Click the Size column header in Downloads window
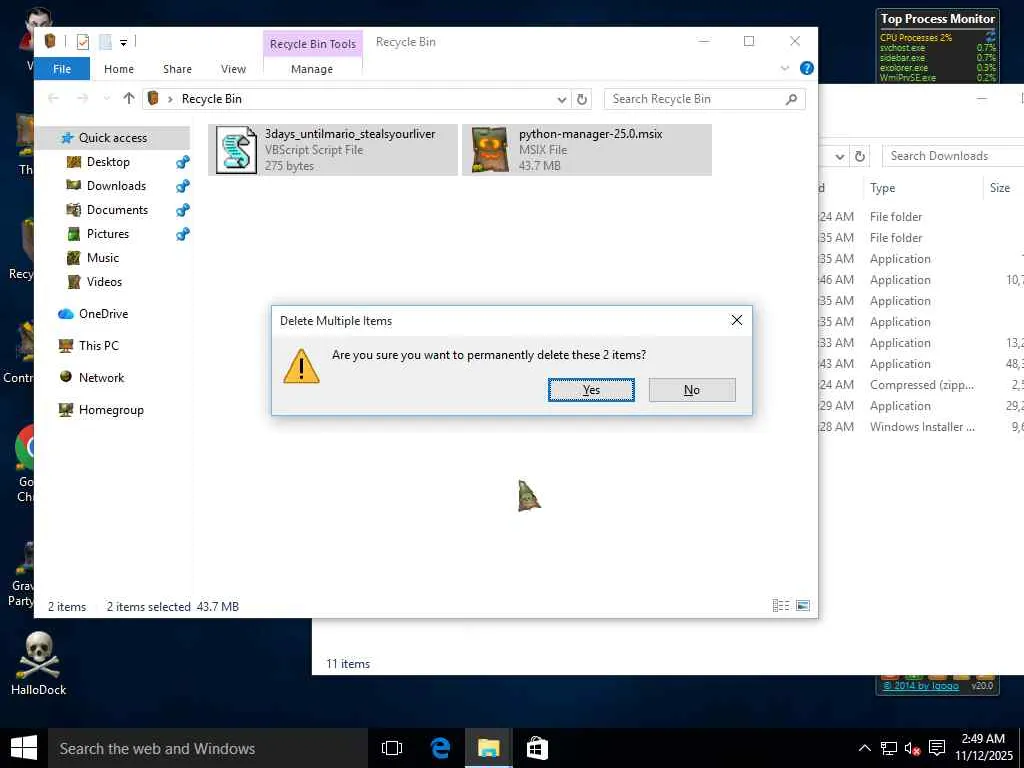This screenshot has width=1024, height=768. 1000,188
